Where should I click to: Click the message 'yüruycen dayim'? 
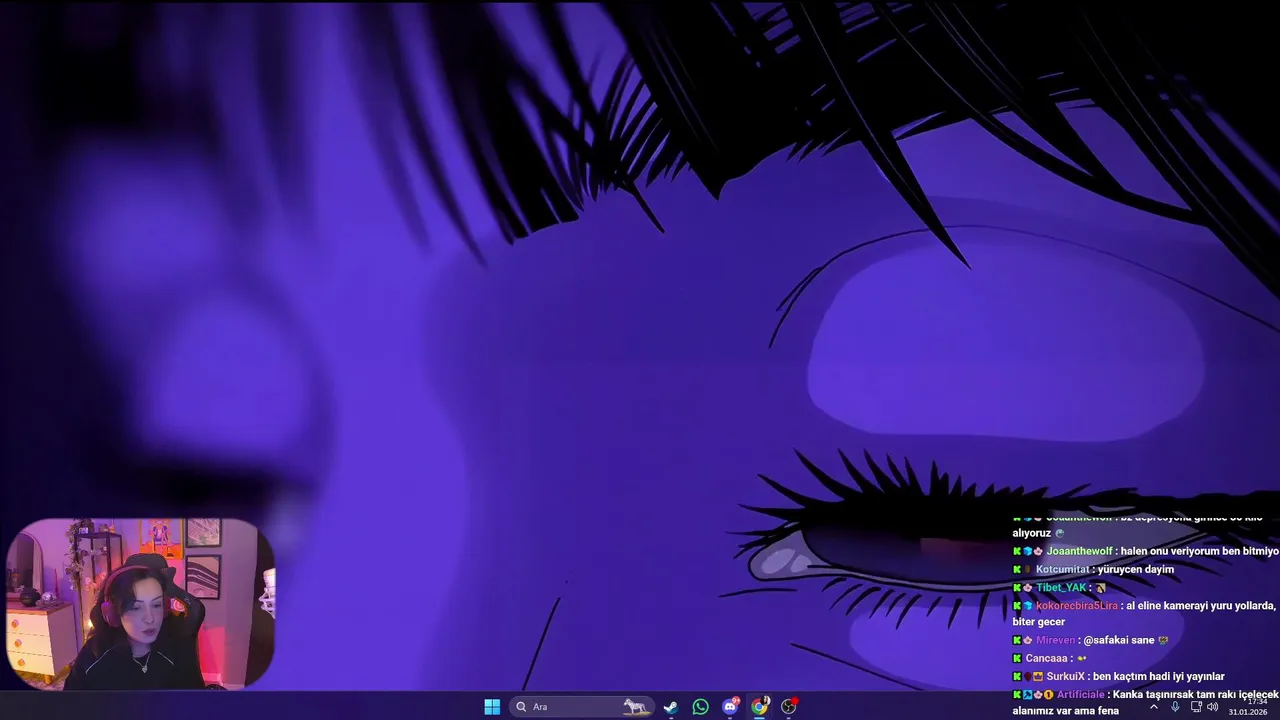point(1136,569)
